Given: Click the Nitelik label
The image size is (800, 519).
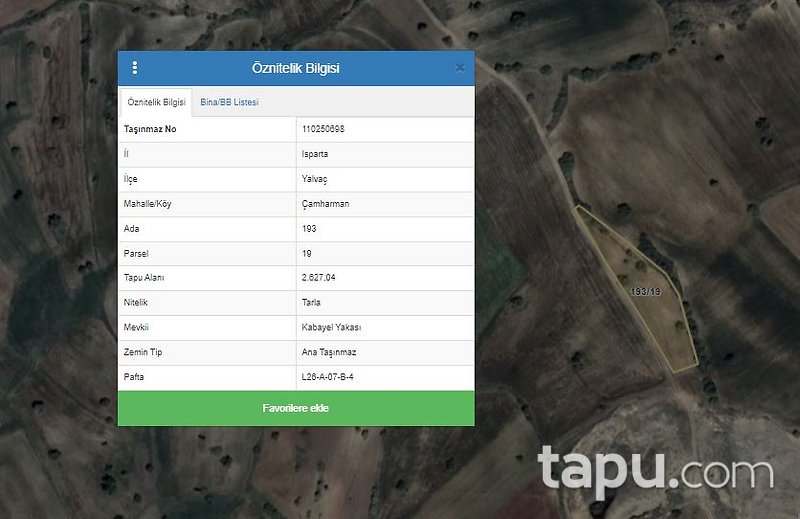Looking at the screenshot, I should click(135, 303).
